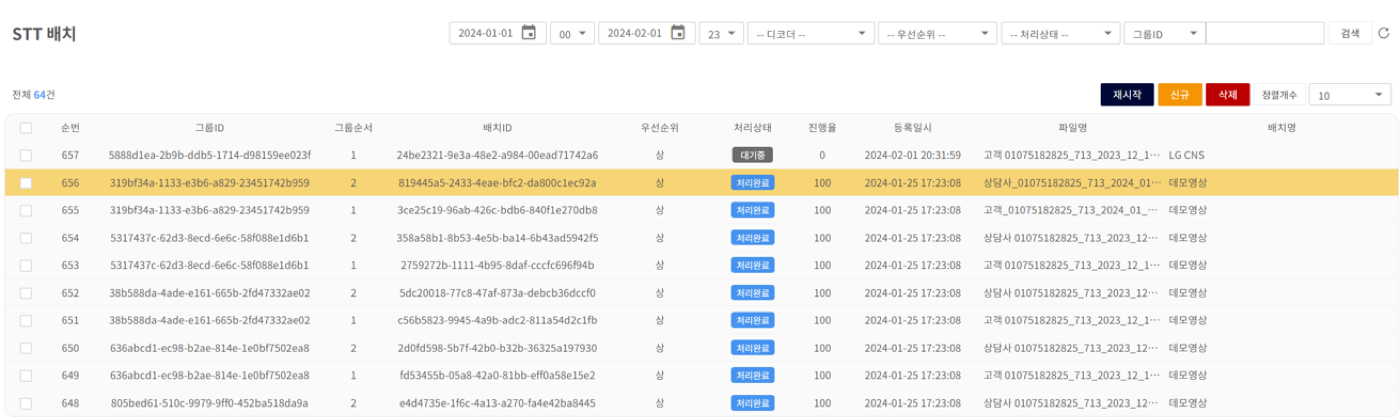Select batch ID 24be2321-9e3a-48e2-a984-00ead71742a6
1400x417 pixels.
click(497, 155)
